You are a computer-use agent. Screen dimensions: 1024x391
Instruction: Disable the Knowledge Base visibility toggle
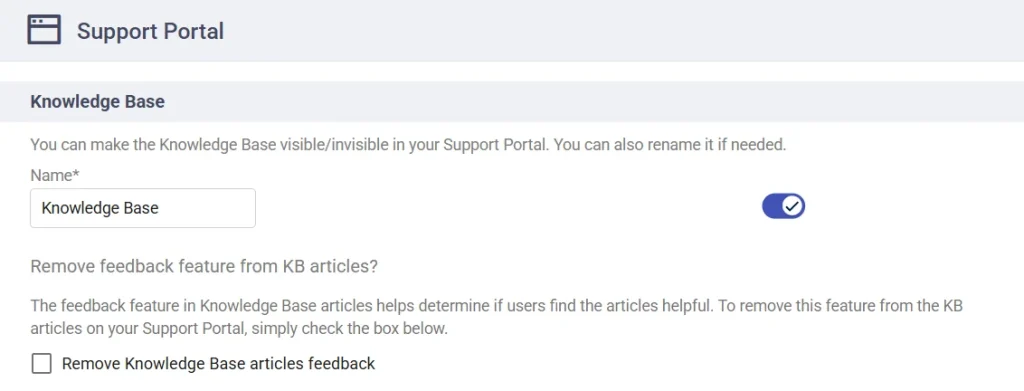(783, 206)
